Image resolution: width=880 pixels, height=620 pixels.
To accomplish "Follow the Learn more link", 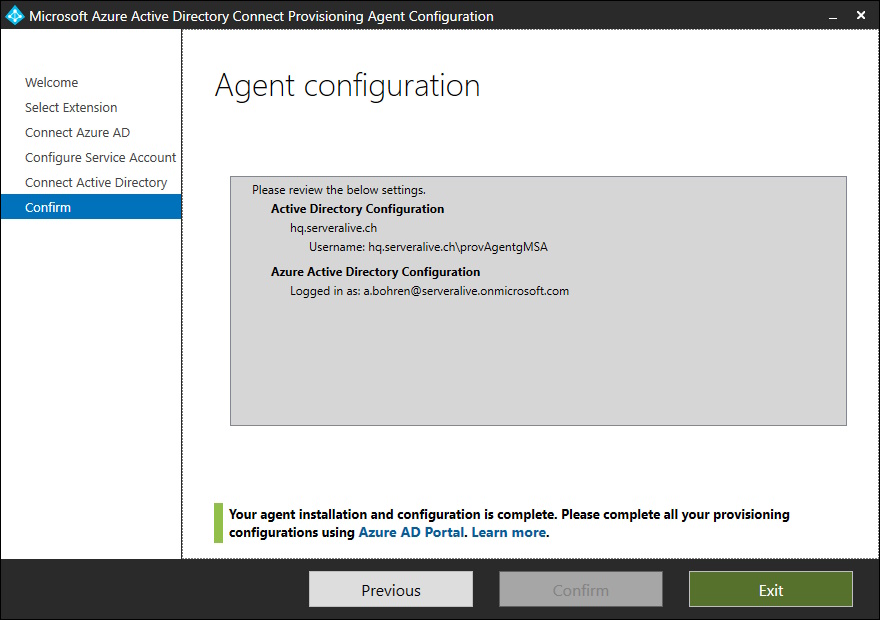I will point(508,532).
